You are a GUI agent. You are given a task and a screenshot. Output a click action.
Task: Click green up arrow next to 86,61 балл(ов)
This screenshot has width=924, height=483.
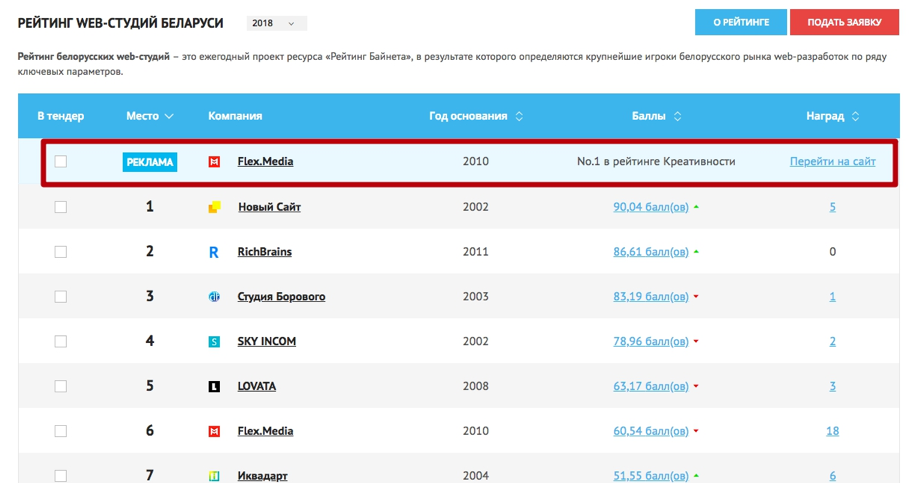(696, 252)
